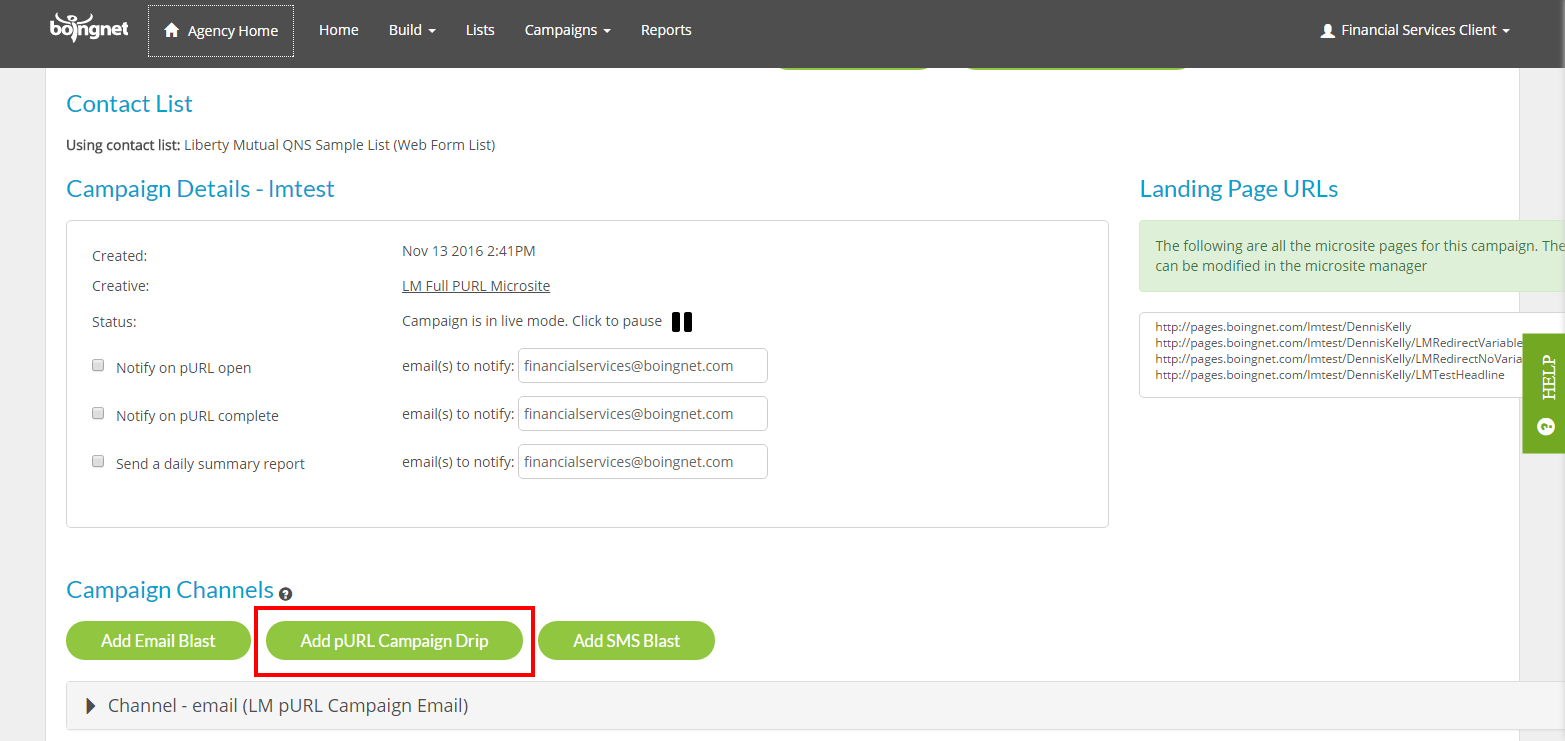Open Financial Services Client account dropdown
1565x741 pixels.
1415,30
